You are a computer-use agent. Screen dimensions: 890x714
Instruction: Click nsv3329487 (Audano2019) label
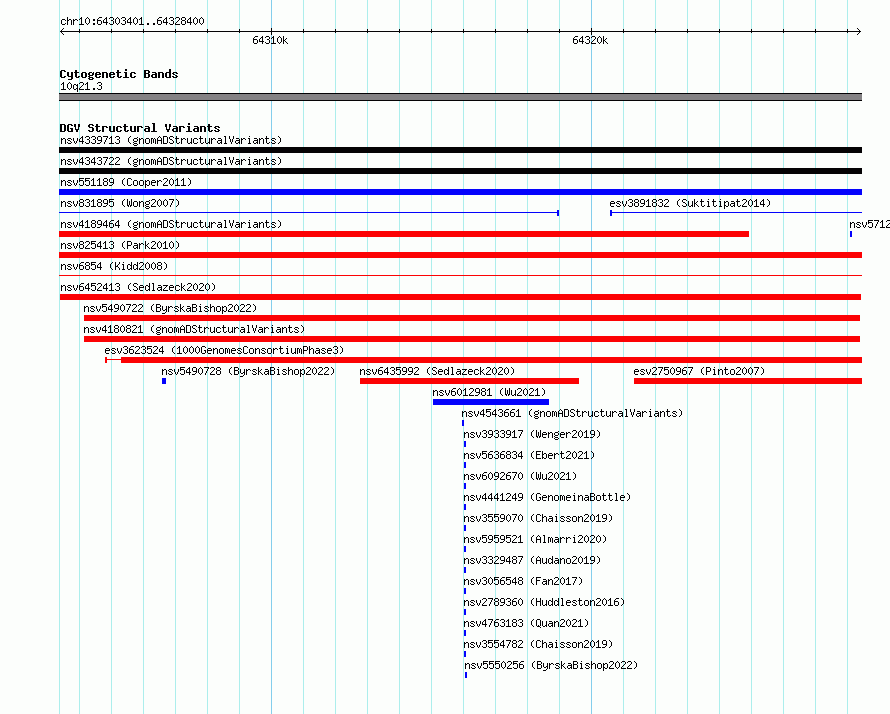tap(532, 560)
